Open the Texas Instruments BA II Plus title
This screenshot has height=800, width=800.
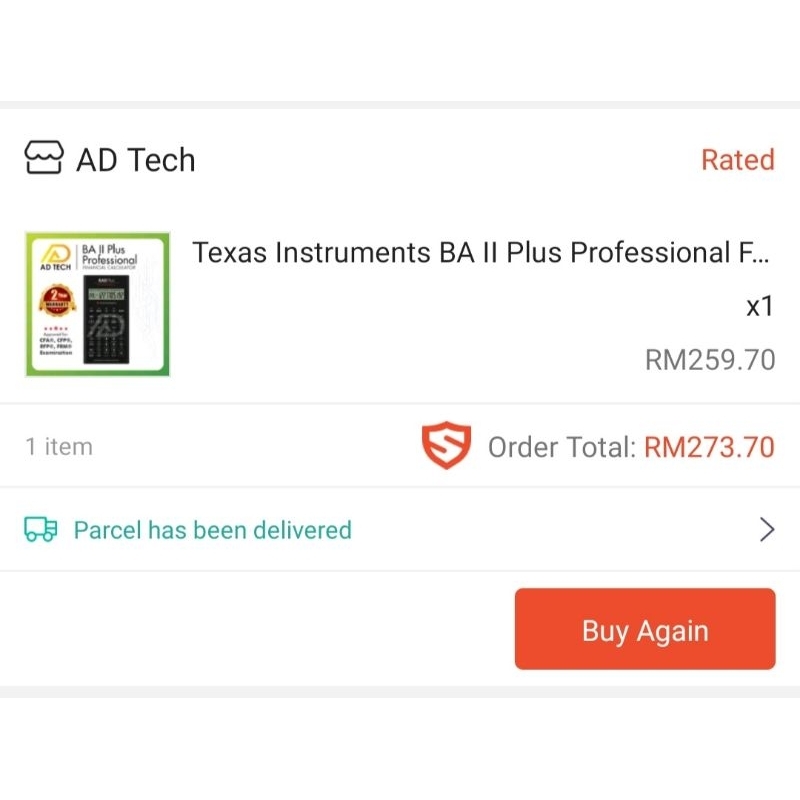(x=481, y=253)
